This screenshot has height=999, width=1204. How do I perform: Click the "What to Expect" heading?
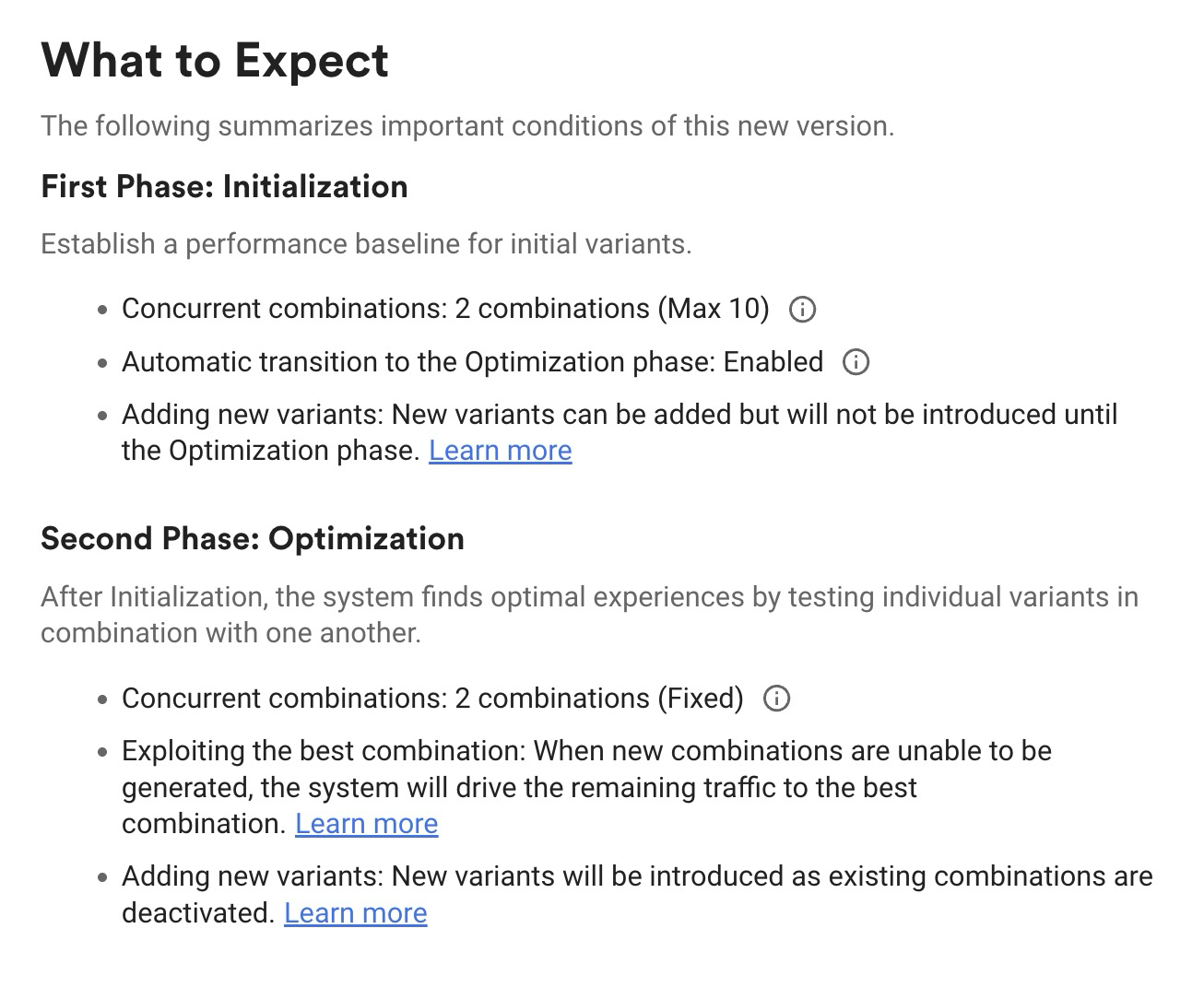tap(215, 61)
